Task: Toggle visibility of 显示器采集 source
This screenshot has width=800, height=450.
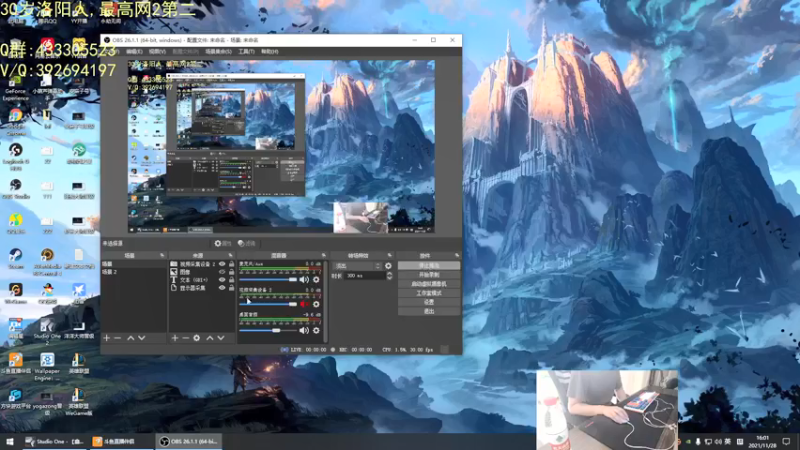Action: click(x=222, y=288)
